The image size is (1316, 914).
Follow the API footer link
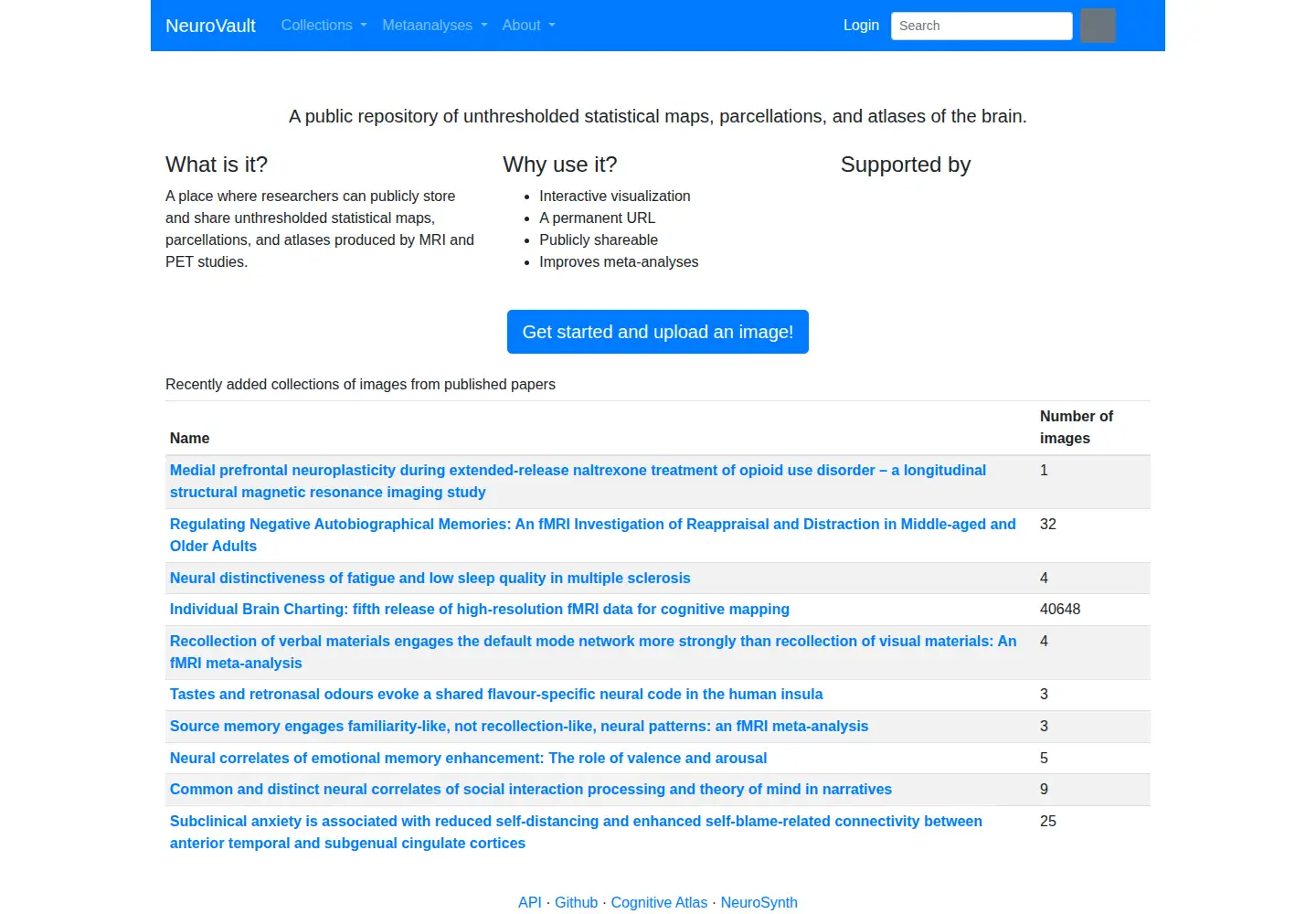[530, 903]
